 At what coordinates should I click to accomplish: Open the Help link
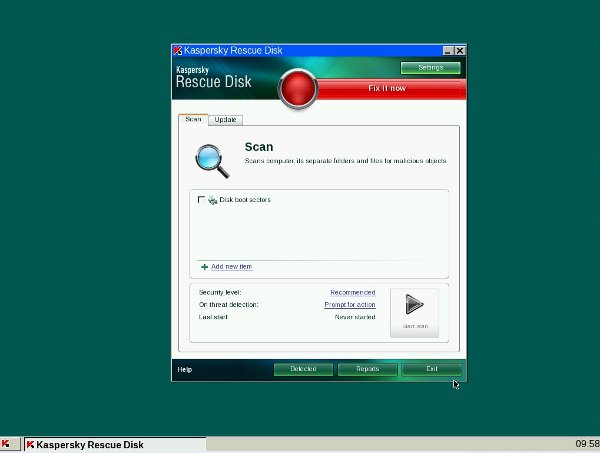tap(184, 370)
